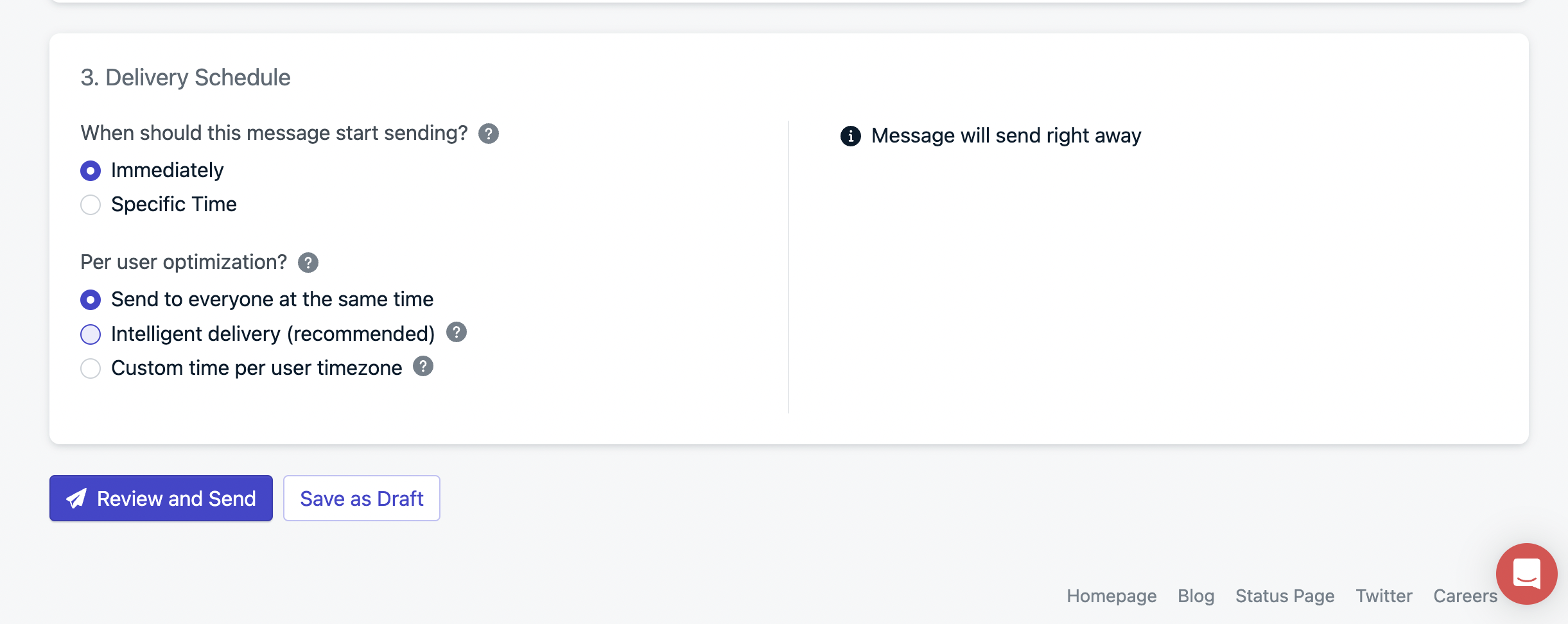Open help icon beside Per user optimization
Image resolution: width=1568 pixels, height=624 pixels.
pyautogui.click(x=308, y=263)
